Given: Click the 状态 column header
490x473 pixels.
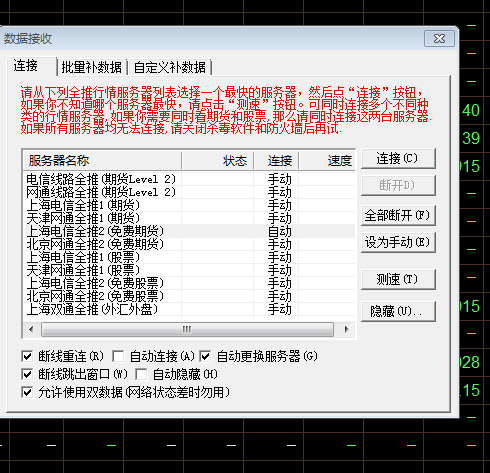Looking at the screenshot, I should (218, 161).
